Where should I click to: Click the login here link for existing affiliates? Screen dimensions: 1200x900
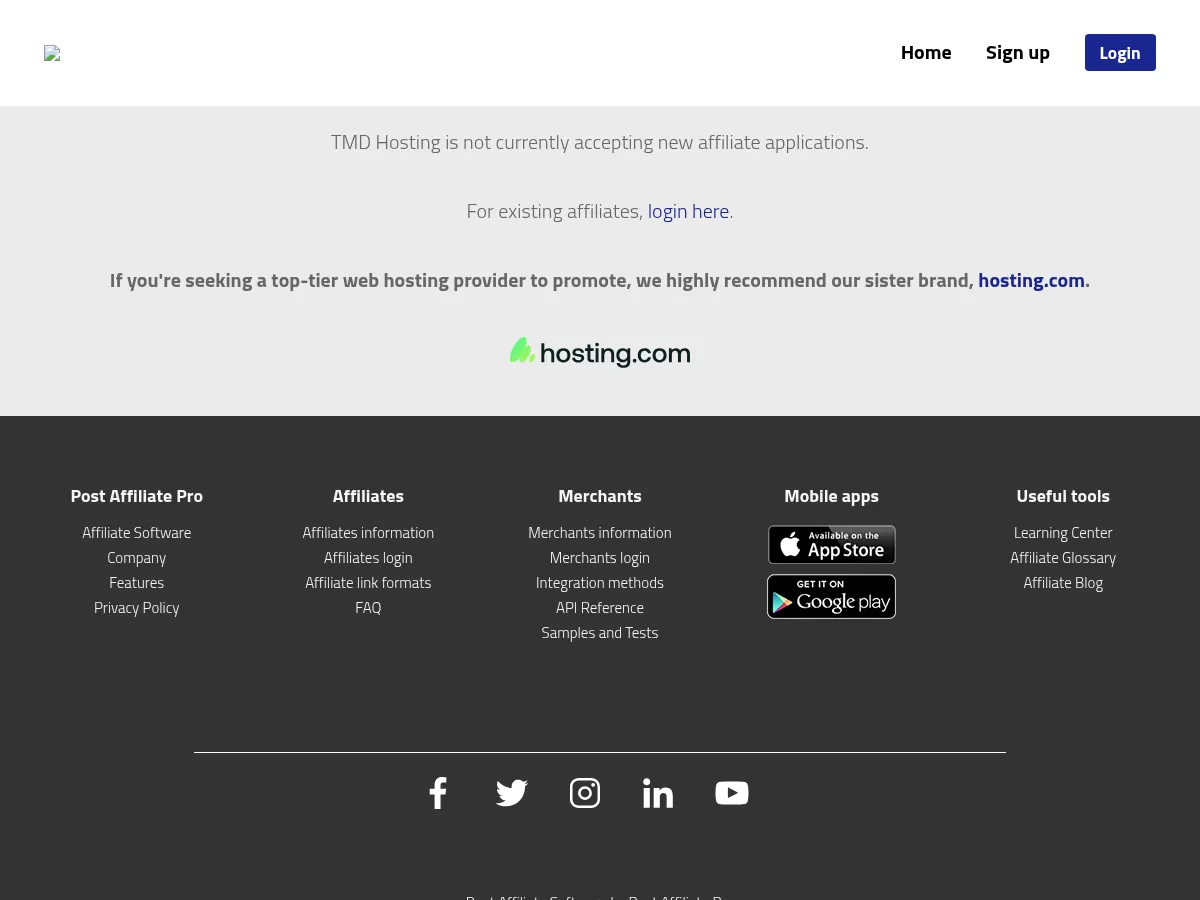[x=688, y=211]
